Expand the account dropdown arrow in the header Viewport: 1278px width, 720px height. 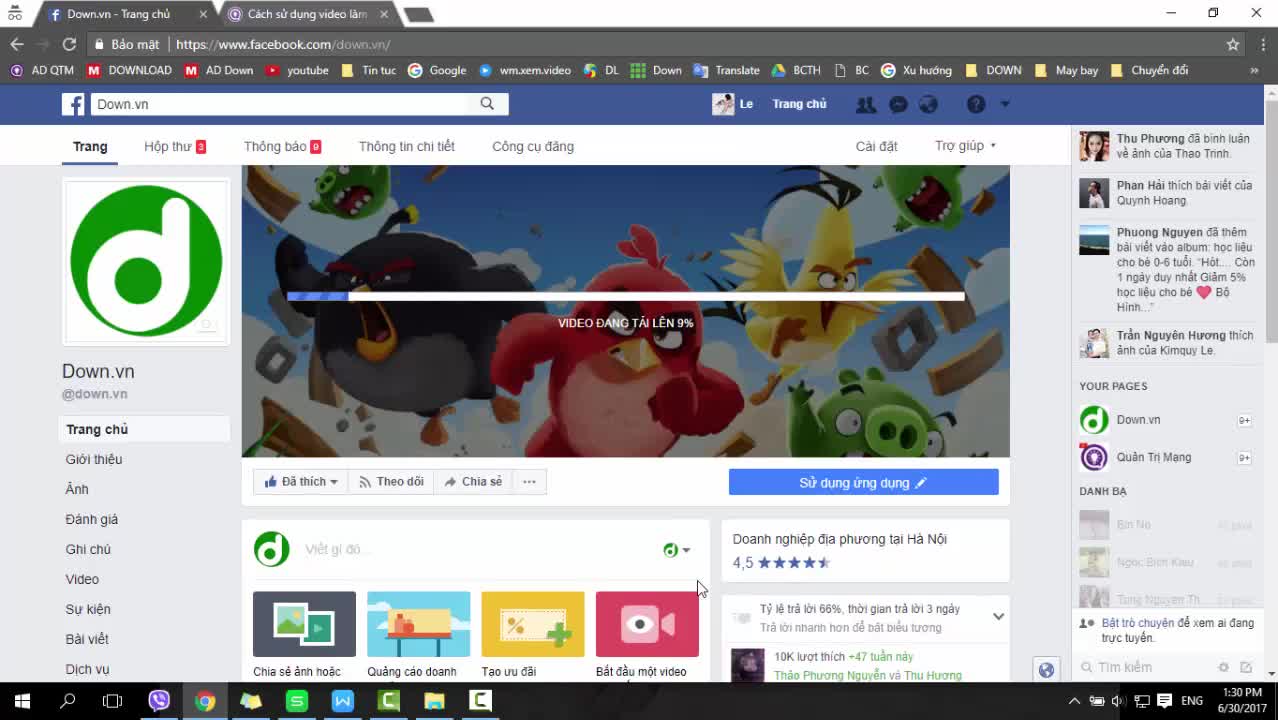pyautogui.click(x=1005, y=104)
